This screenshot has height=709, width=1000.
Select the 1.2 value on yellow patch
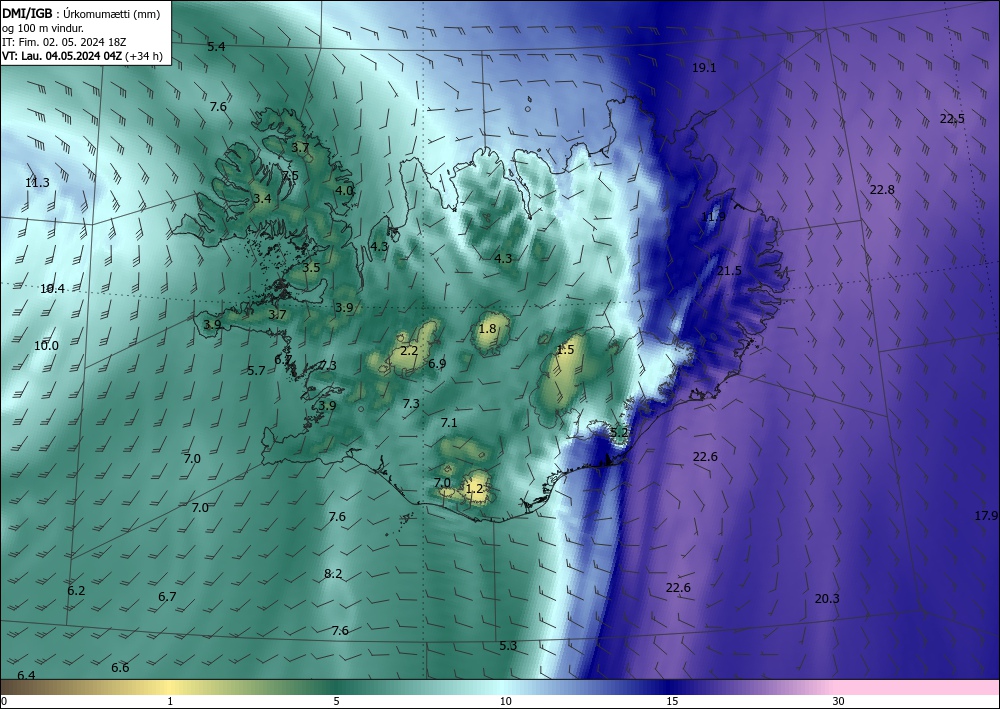[x=474, y=489]
